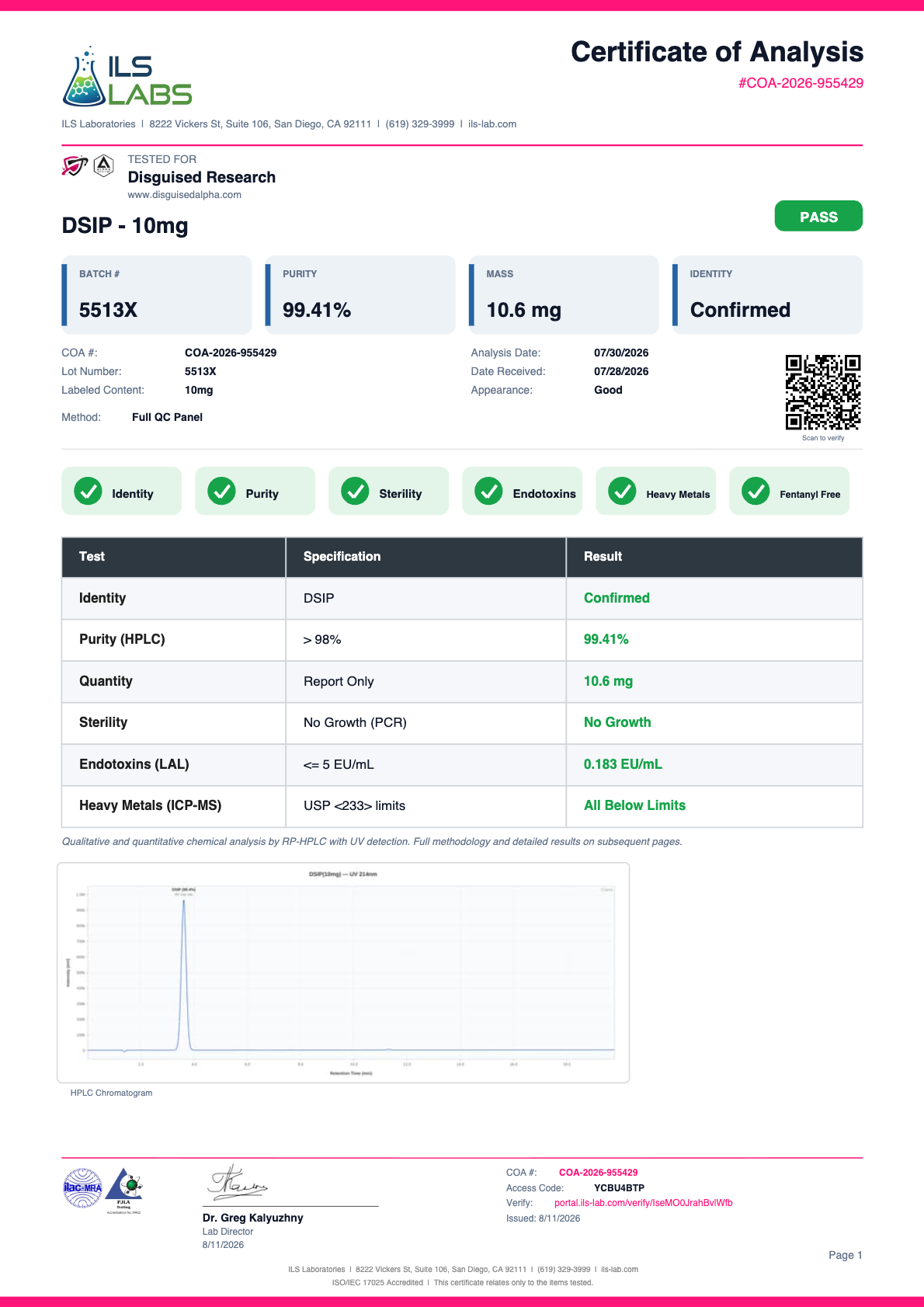The width and height of the screenshot is (924, 1307).
Task: Click the HPLC chromatogram chart
Action: point(343,972)
